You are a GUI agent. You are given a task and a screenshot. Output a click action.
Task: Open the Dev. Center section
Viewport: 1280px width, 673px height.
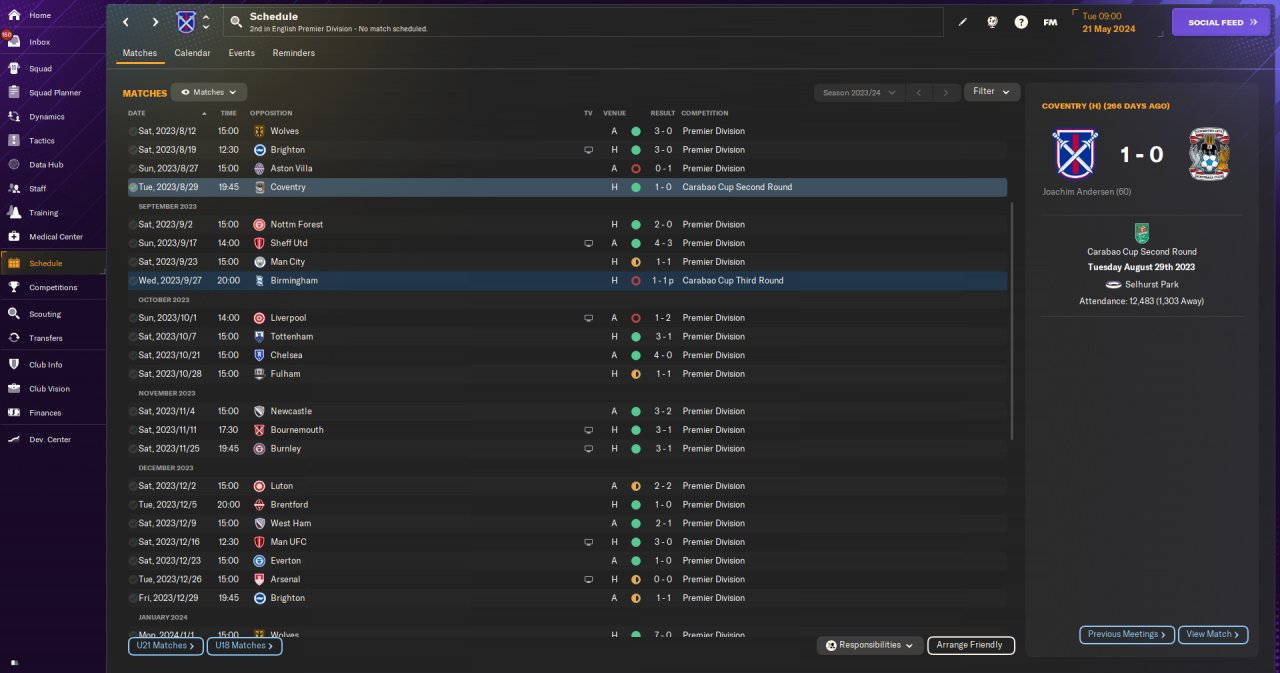click(50, 440)
